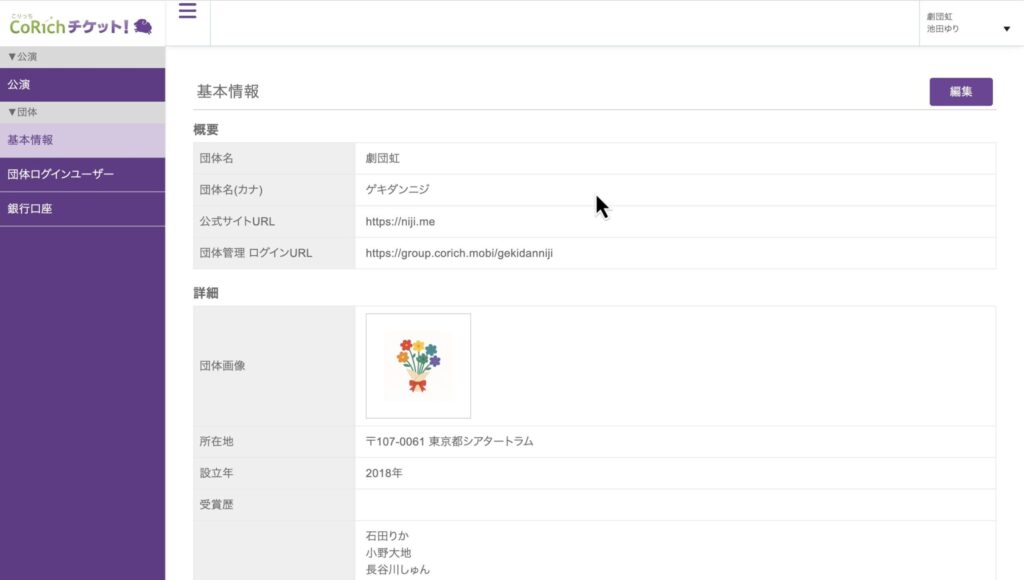Viewport: 1024px width, 580px height.
Task: Click the https://niji.me official site URL
Action: tap(400, 222)
